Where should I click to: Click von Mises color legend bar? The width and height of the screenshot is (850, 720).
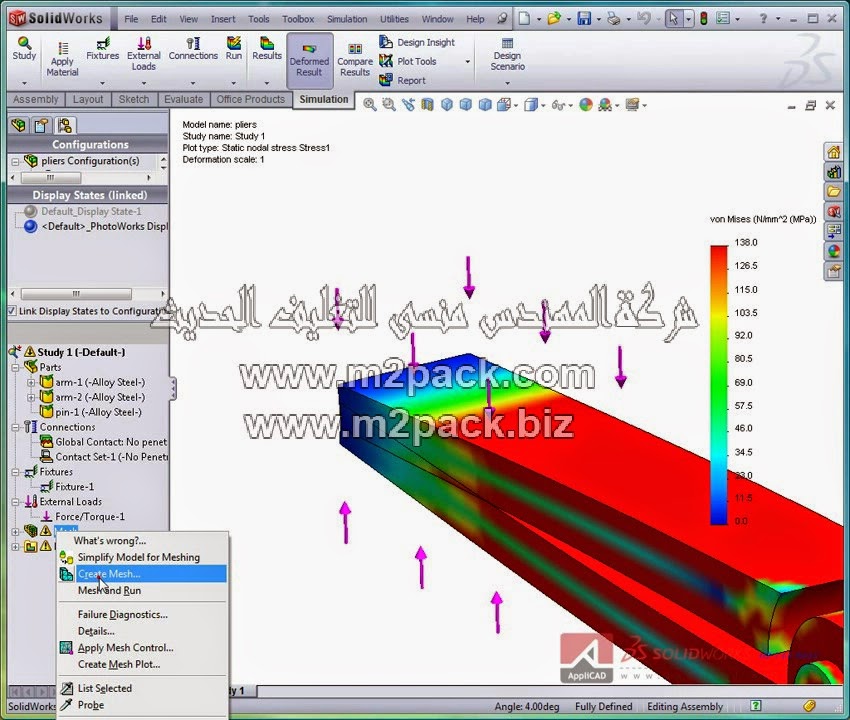coord(719,385)
